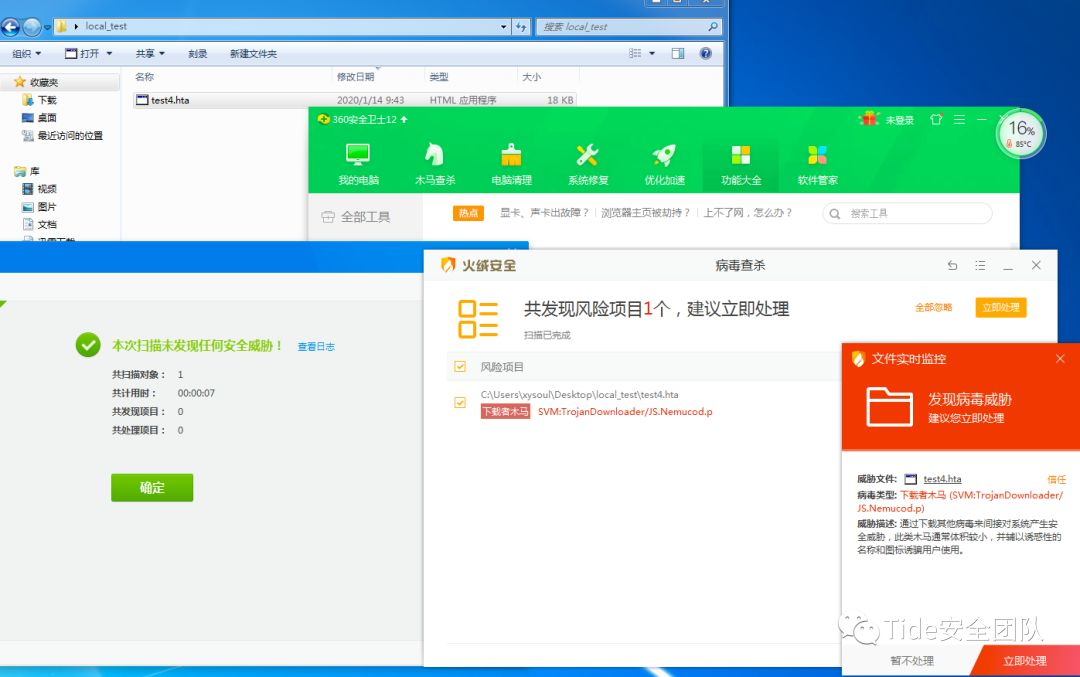This screenshot has width=1080, height=677.
Task: Click change view icon in Explorer
Action: pyautogui.click(x=635, y=54)
